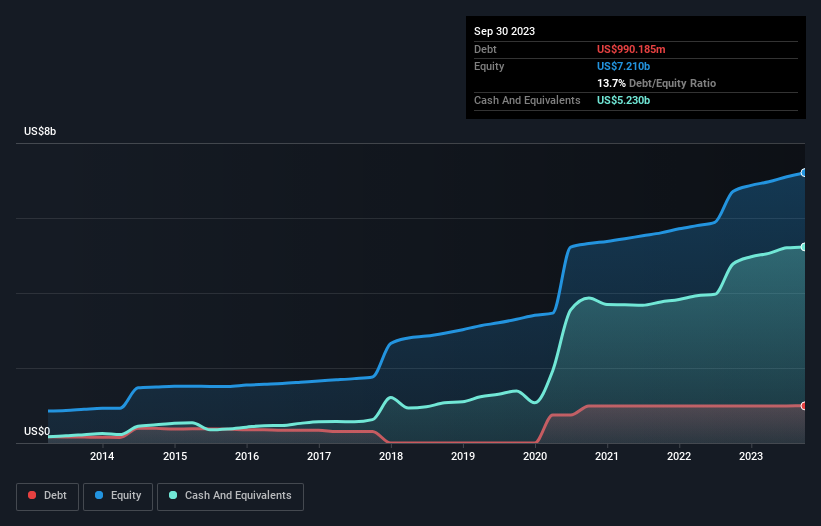This screenshot has height=526, width=821.
Task: Select the blue Equity endpoint marker
Action: [x=804, y=173]
